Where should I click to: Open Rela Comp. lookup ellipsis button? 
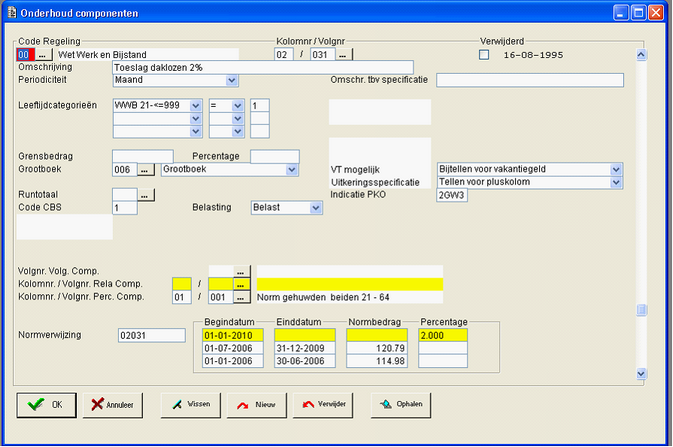242,284
